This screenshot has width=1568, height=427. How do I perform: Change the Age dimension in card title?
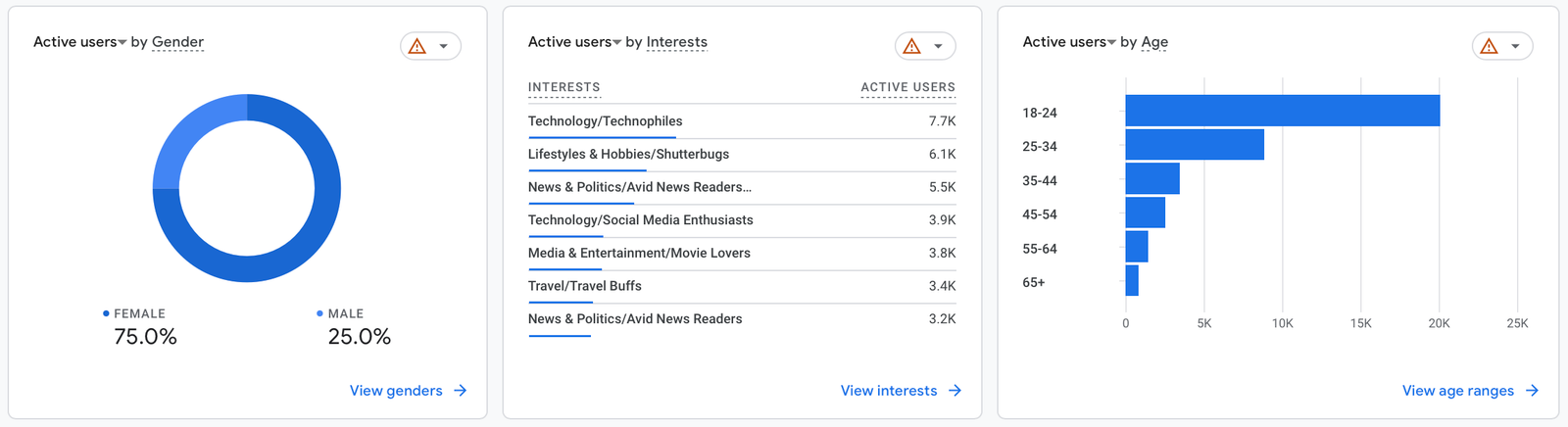tap(1154, 42)
